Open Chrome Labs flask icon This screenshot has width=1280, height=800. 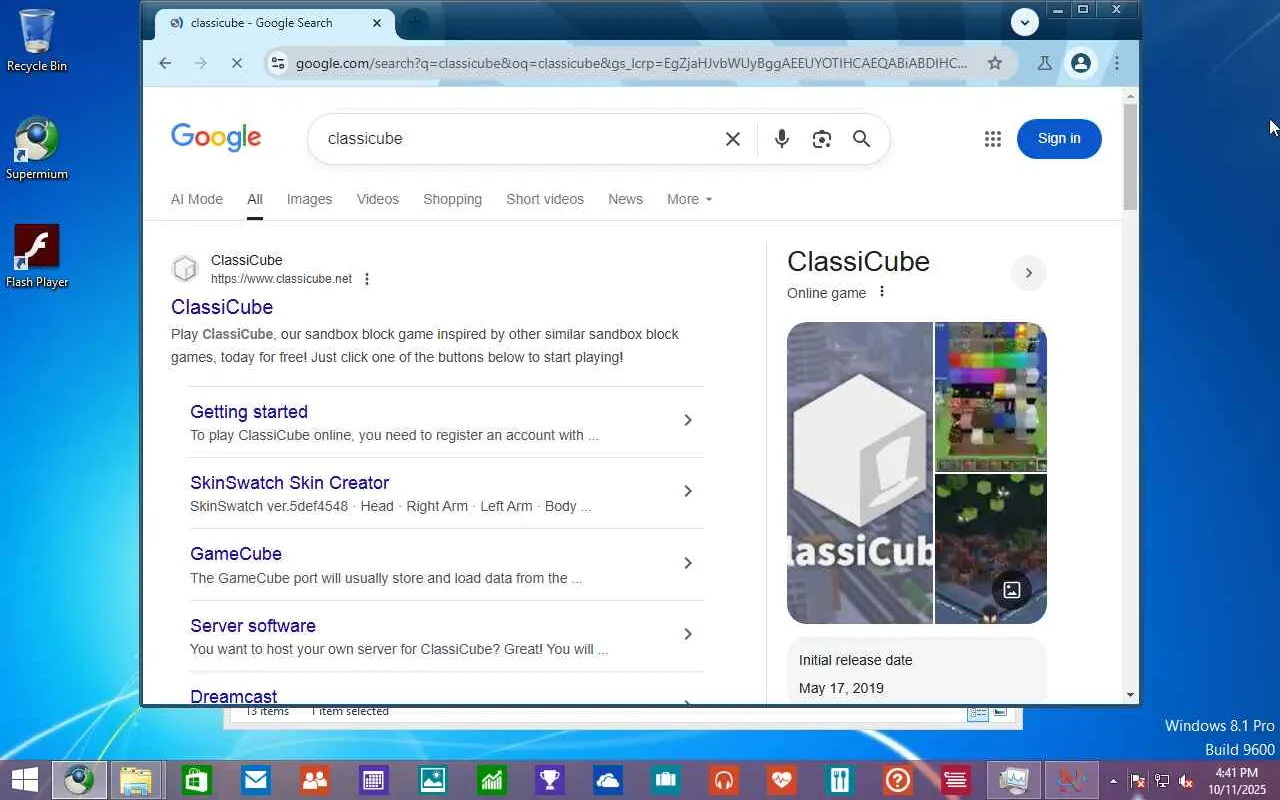(1045, 63)
